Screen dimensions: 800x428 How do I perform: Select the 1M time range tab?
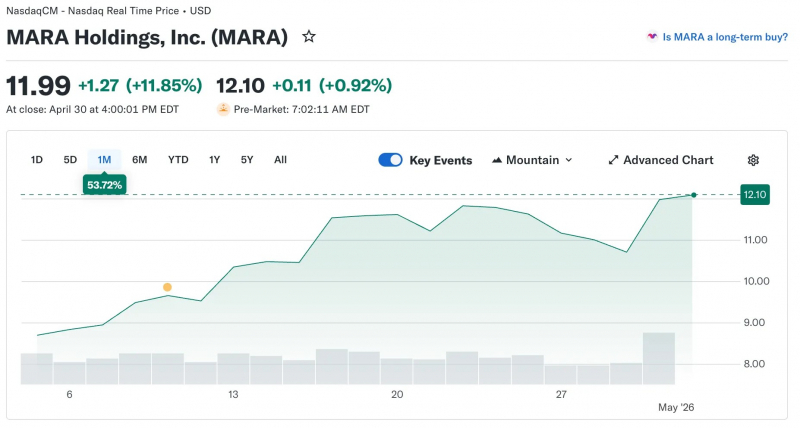click(104, 160)
